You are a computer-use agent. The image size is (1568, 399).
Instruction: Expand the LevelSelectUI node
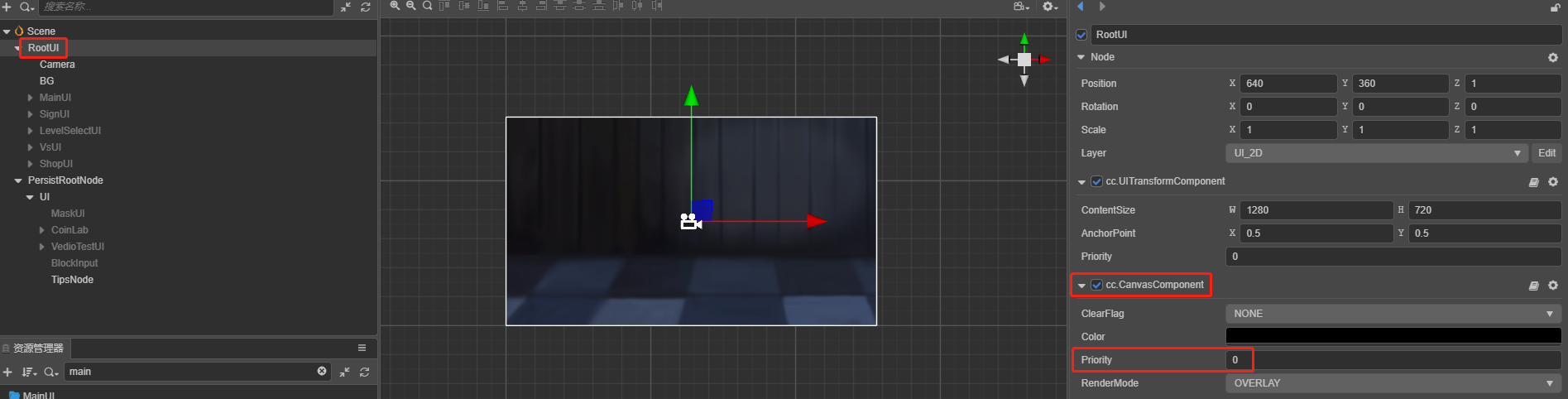pos(31,131)
